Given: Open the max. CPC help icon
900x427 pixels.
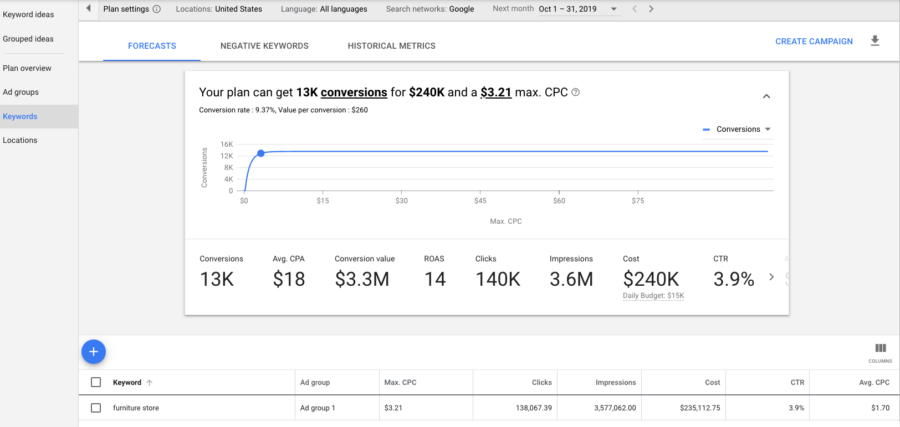Looking at the screenshot, I should tap(576, 92).
